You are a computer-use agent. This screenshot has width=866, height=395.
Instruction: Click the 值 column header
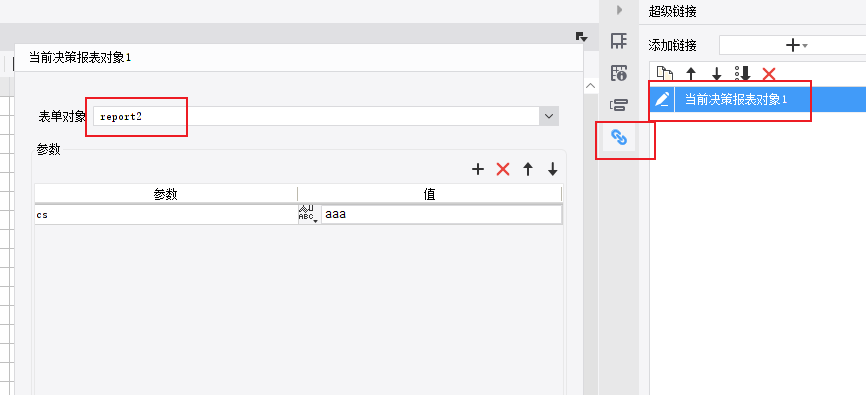(x=430, y=194)
